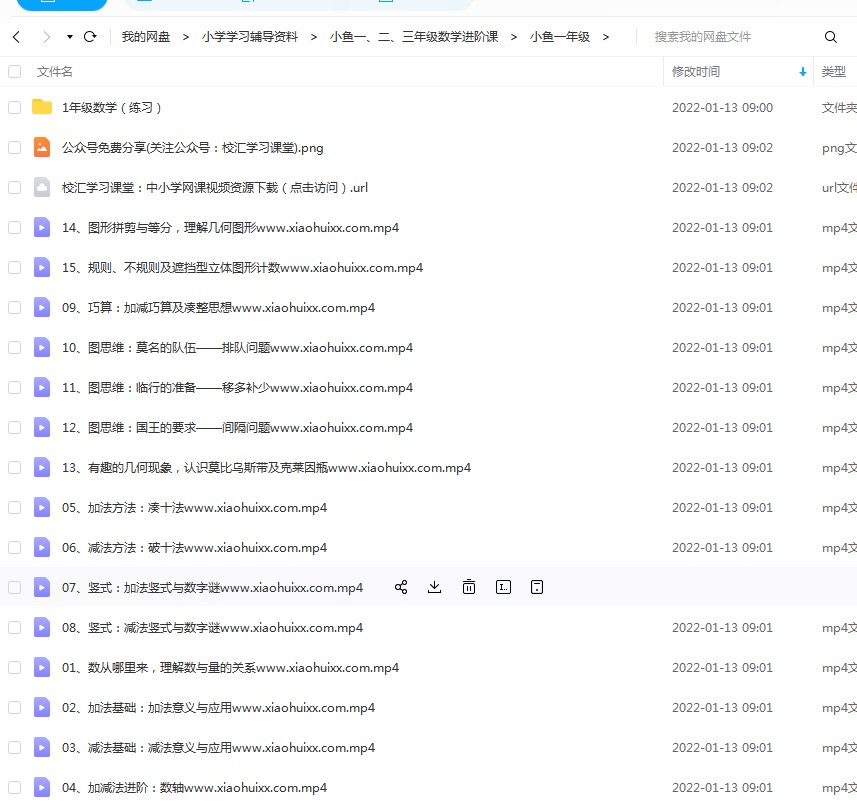Screen dimensions: 857x809
Task: Click video icon of 12、图思维 国王的要求
Action: (x=42, y=427)
